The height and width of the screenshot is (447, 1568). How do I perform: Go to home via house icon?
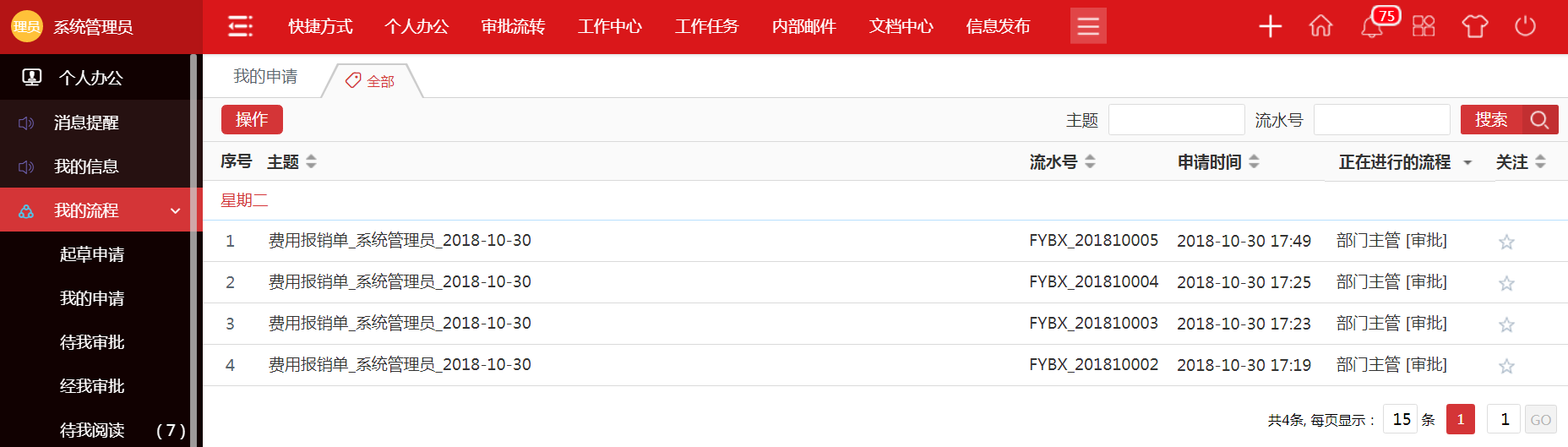(x=1320, y=27)
